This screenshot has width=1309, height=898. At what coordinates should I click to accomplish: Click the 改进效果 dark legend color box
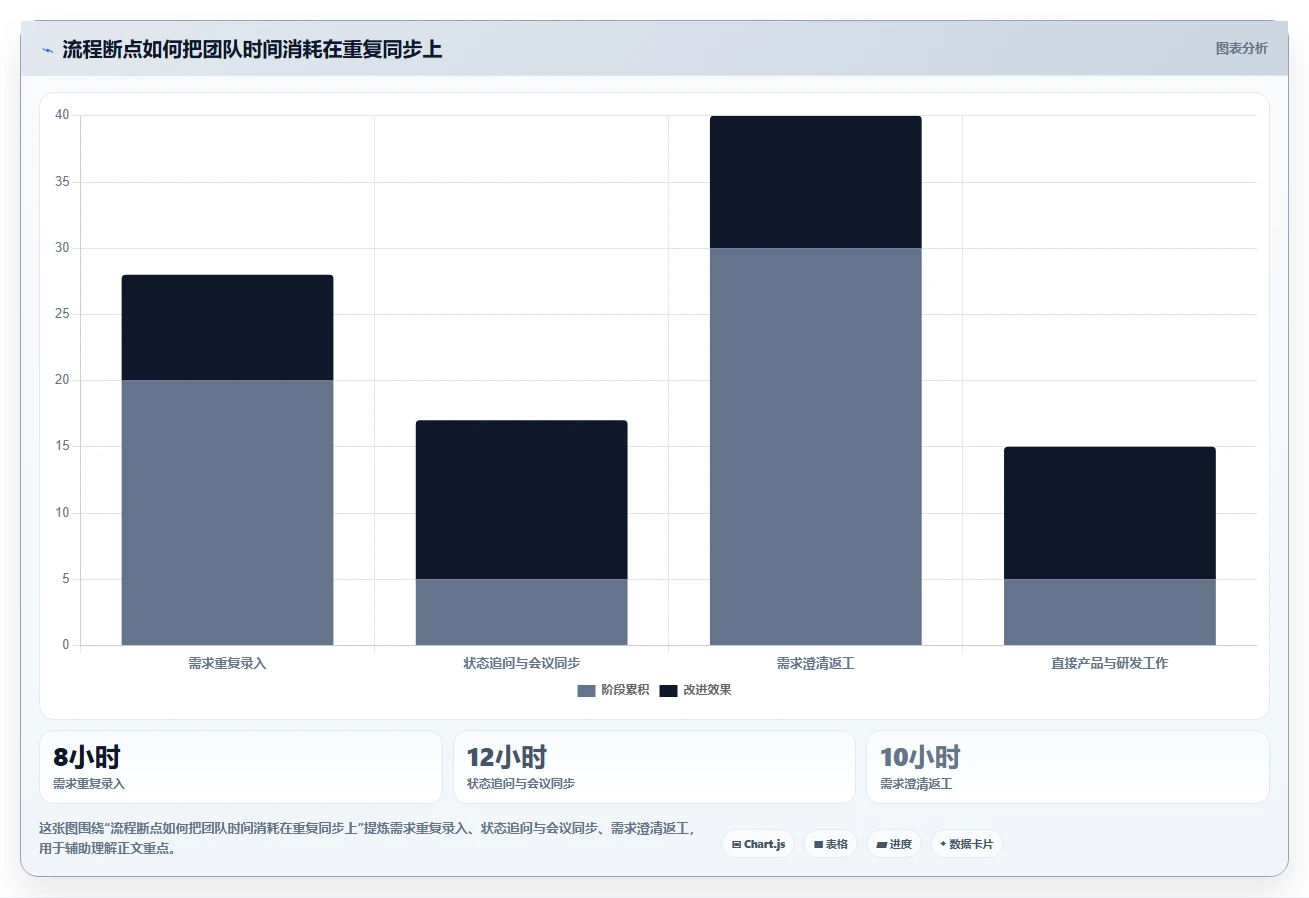pyautogui.click(x=668, y=690)
